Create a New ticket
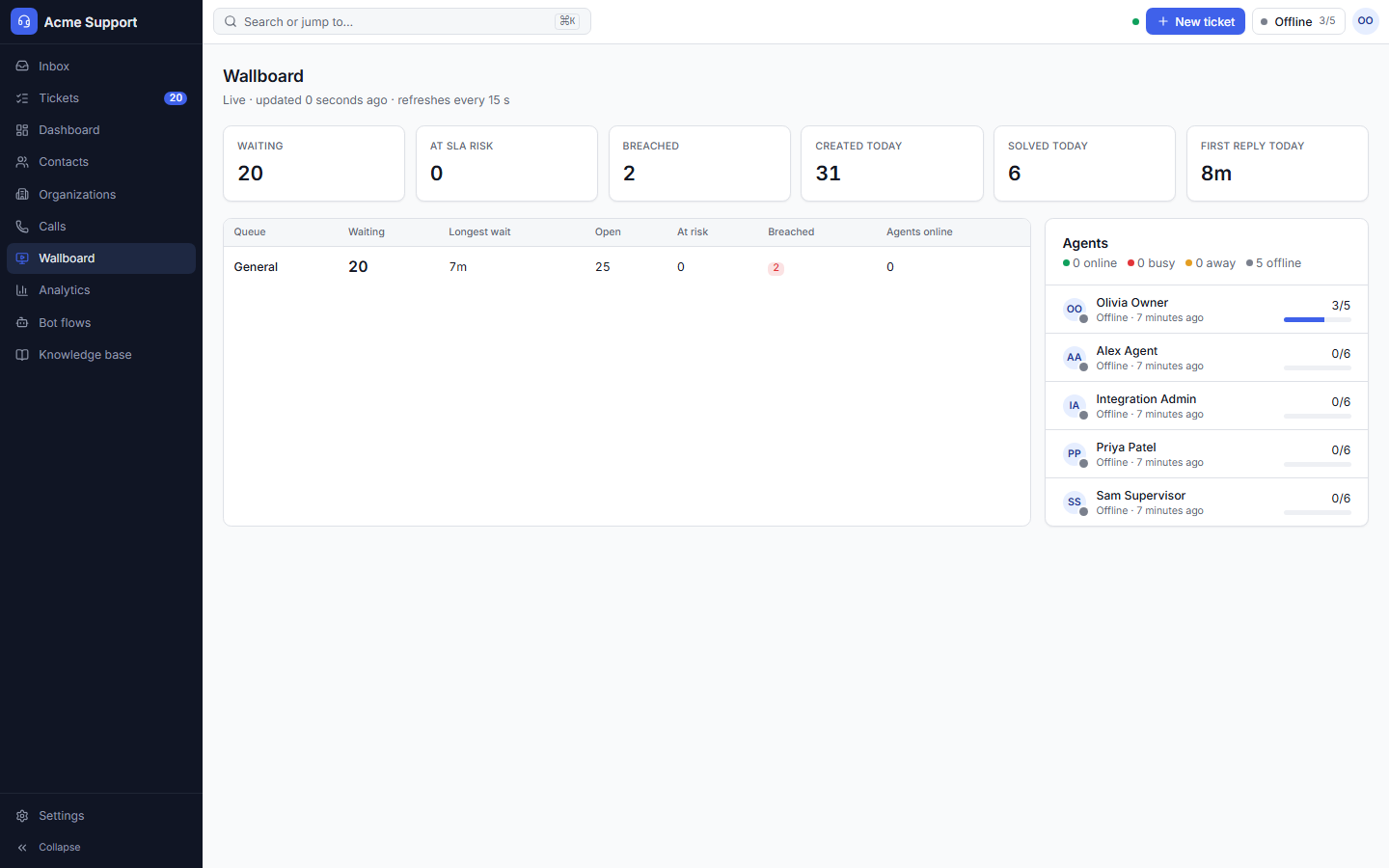This screenshot has width=1389, height=868. (x=1195, y=21)
